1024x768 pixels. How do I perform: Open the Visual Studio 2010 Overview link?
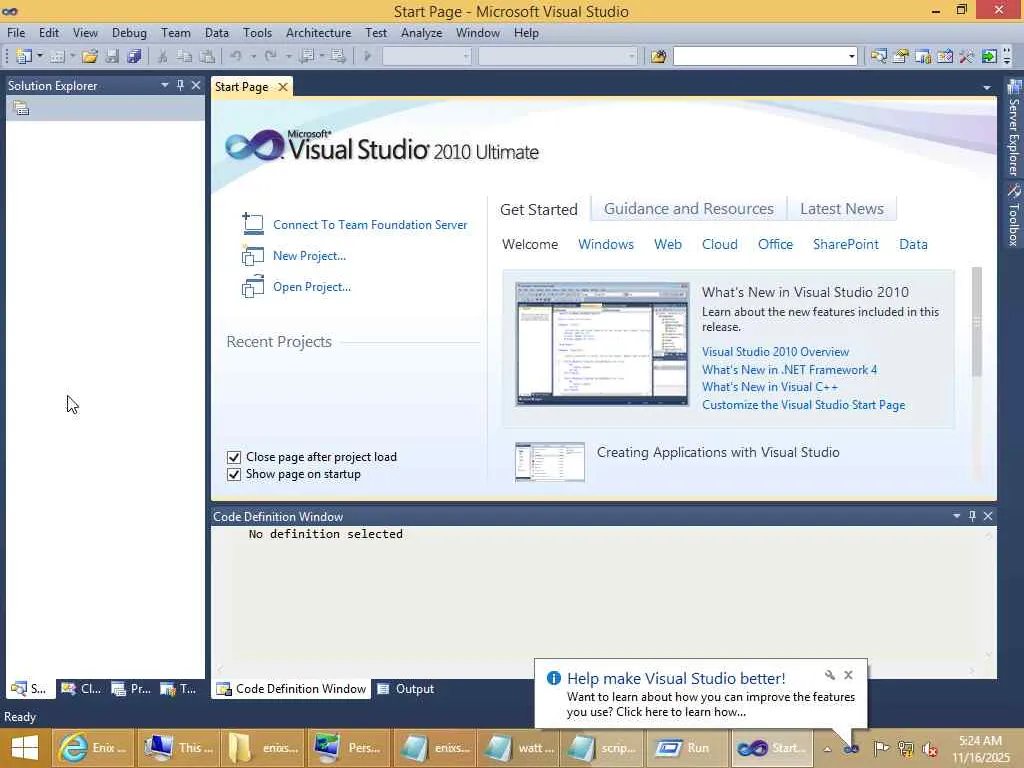click(775, 352)
